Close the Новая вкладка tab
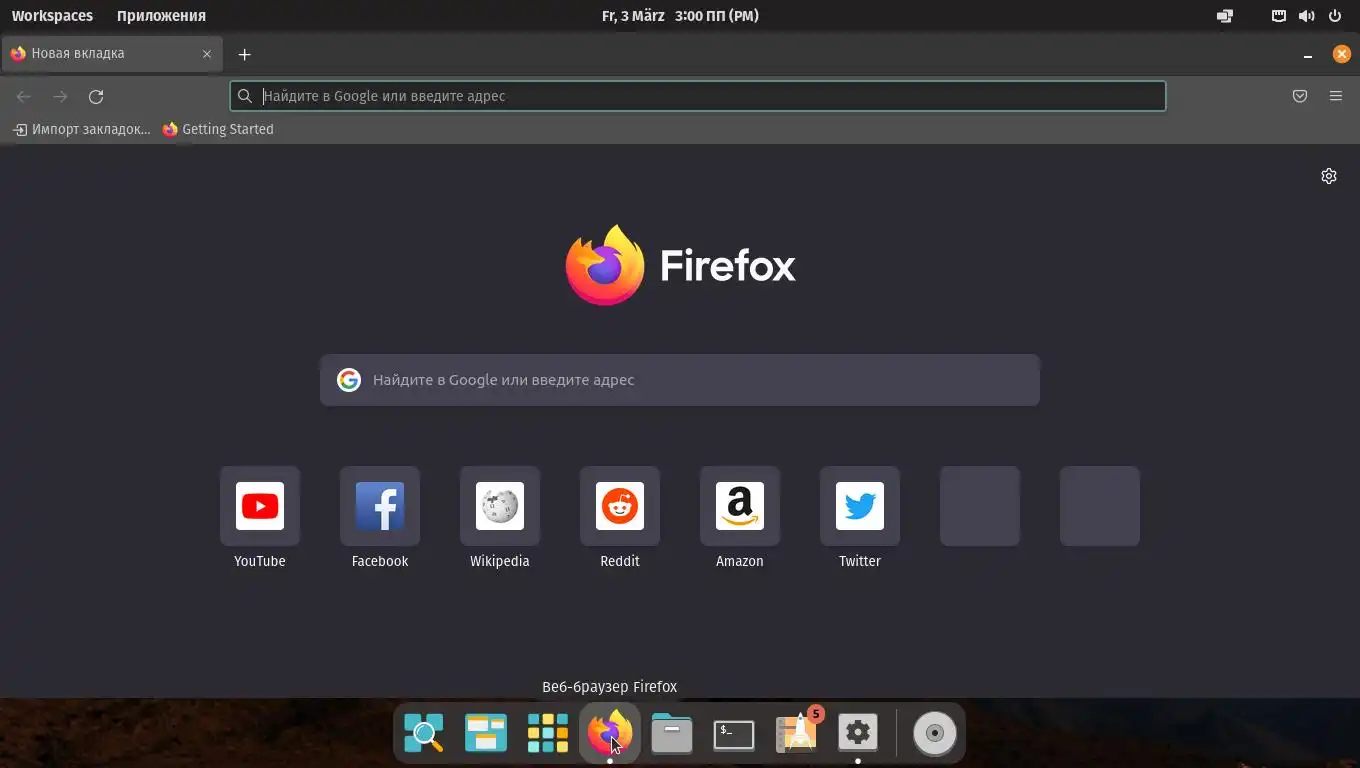 tap(207, 54)
